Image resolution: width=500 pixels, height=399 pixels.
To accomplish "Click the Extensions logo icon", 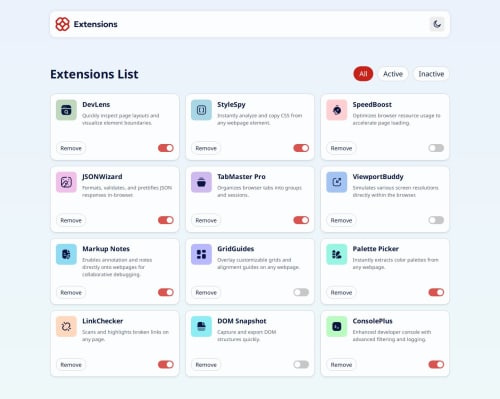I will click(62, 24).
